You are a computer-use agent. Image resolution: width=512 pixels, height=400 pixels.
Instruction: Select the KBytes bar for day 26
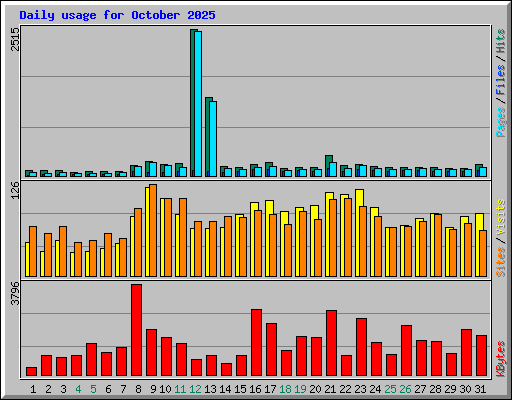point(406,351)
